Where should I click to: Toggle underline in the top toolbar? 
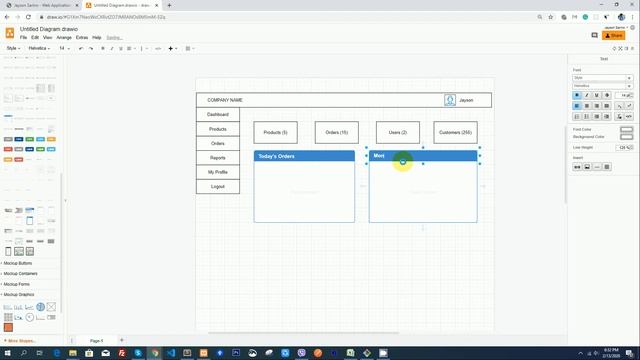point(121,49)
